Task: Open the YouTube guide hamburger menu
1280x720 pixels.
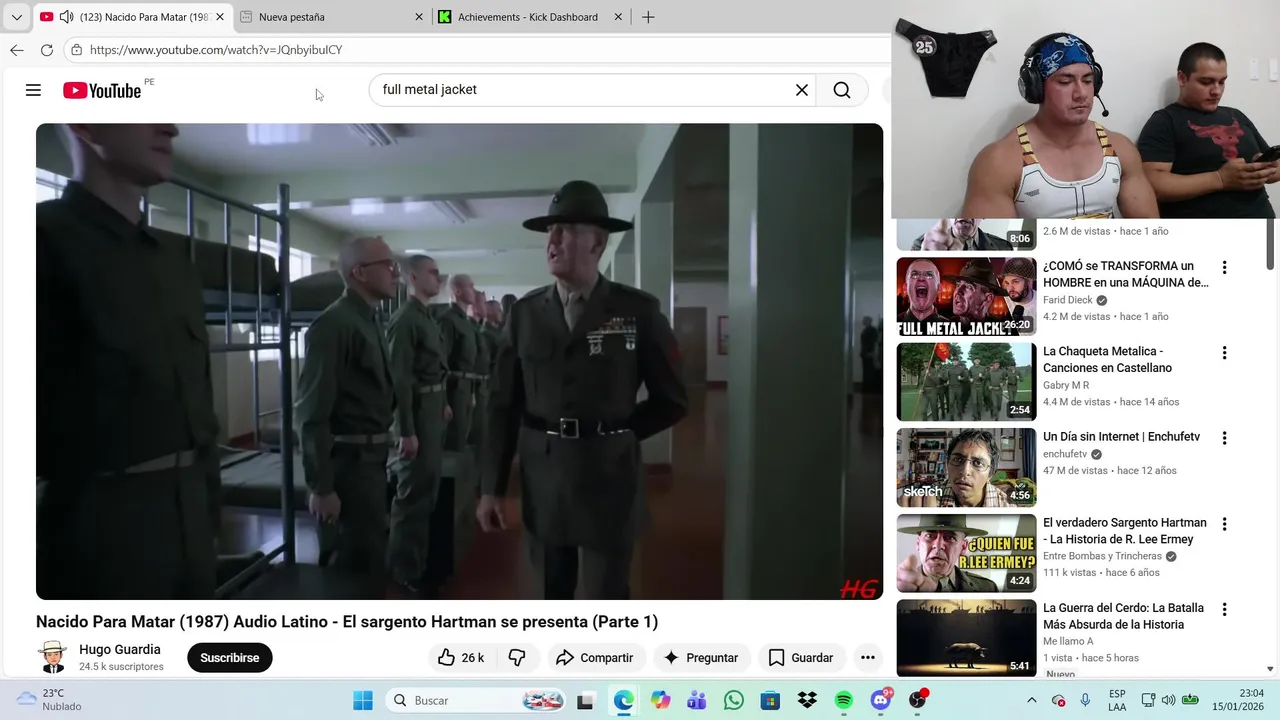Action: click(33, 90)
